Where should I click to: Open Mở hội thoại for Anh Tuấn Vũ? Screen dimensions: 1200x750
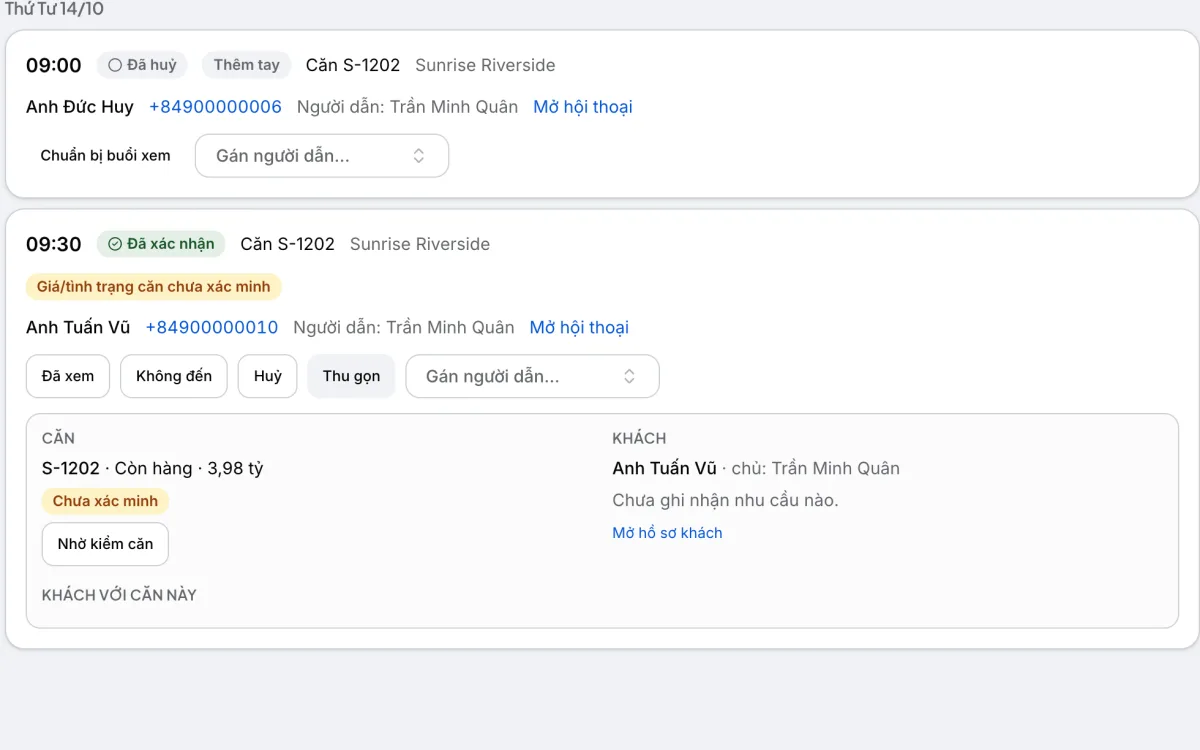[579, 327]
